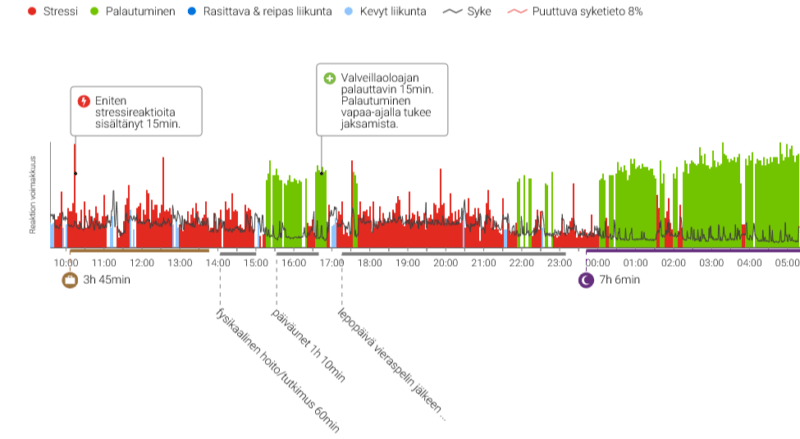Open the 'Valveillaoloajan palauttavin 15min' callout
800x439 pixels.
(x=381, y=100)
